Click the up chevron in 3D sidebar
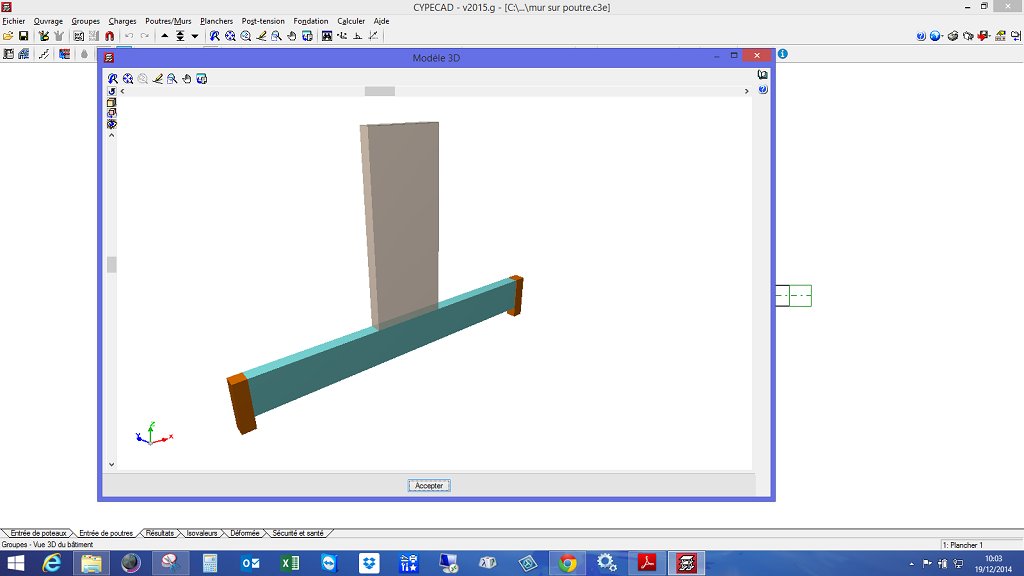1024x576 pixels. pos(112,135)
